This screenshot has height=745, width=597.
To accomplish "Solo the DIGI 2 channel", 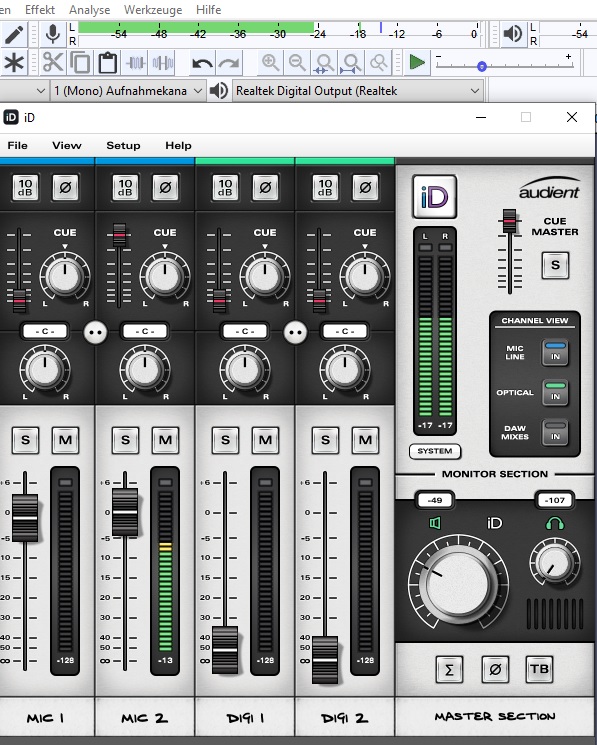I will 325,440.
